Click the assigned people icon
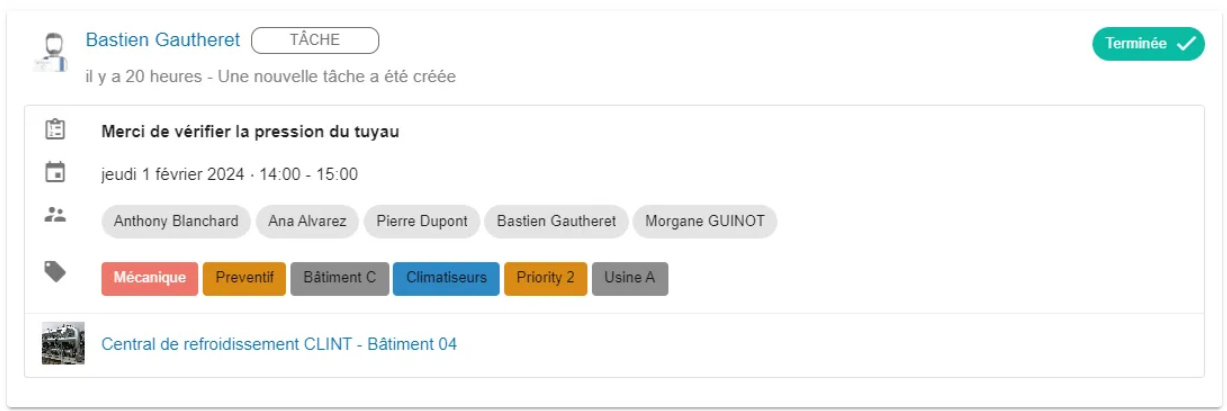 click(55, 214)
